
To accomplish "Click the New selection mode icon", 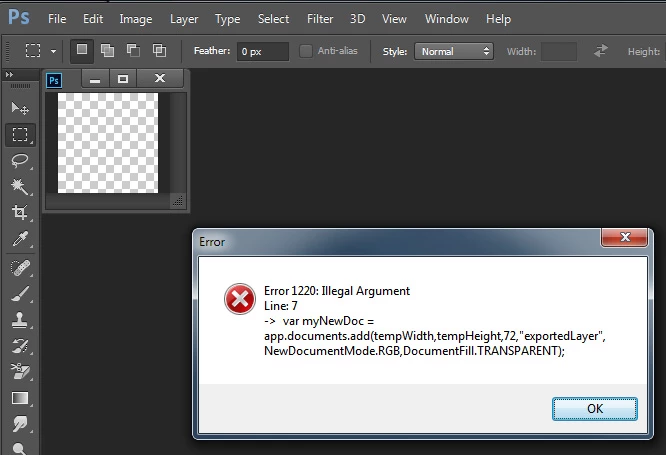I will [82, 51].
